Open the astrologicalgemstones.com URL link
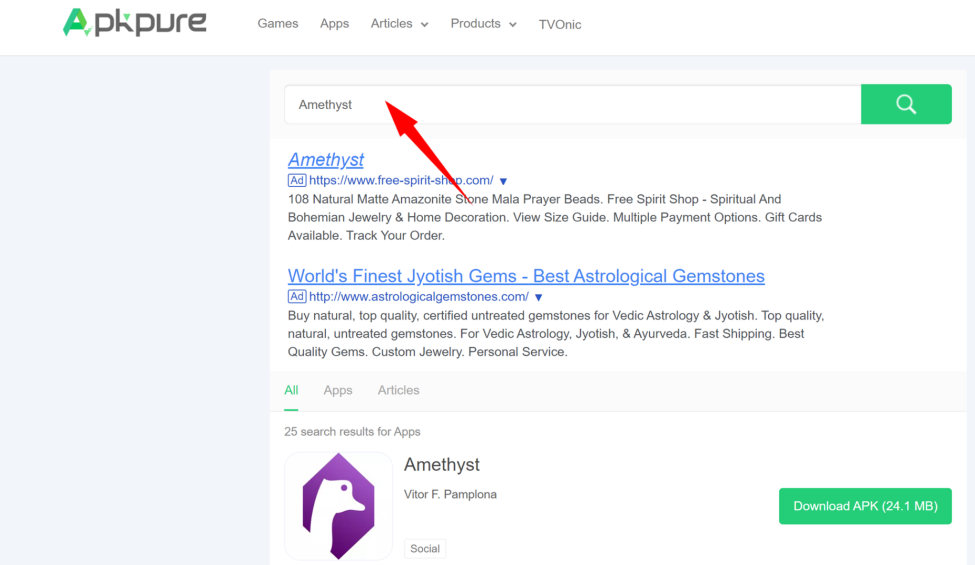The height and width of the screenshot is (565, 975). 419,296
